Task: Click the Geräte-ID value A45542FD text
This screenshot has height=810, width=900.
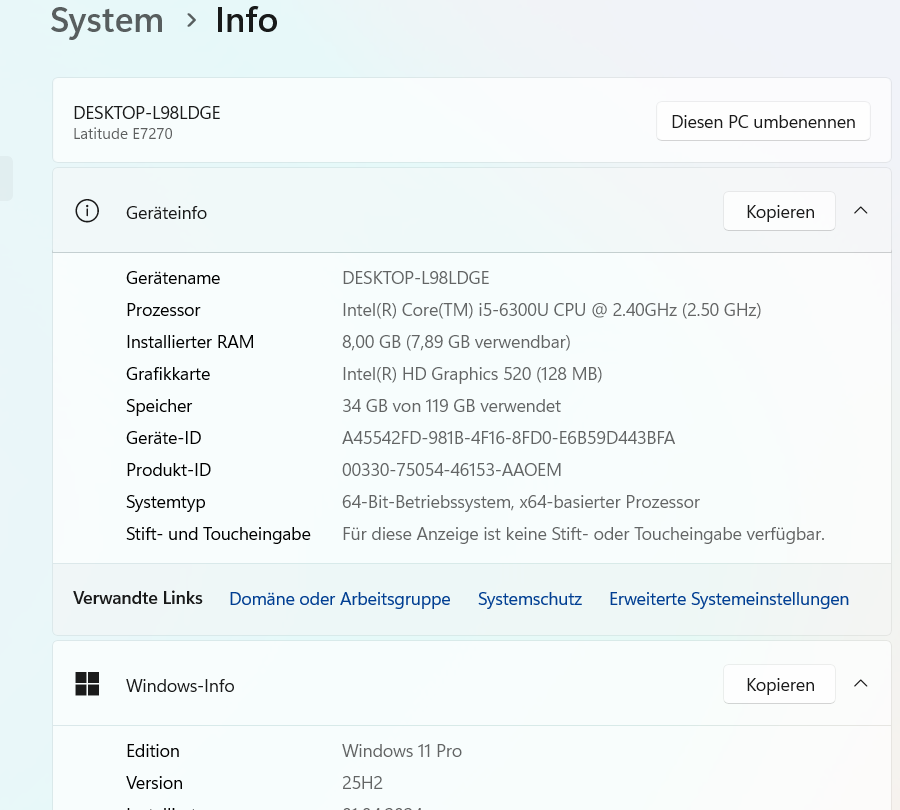Action: click(x=509, y=438)
